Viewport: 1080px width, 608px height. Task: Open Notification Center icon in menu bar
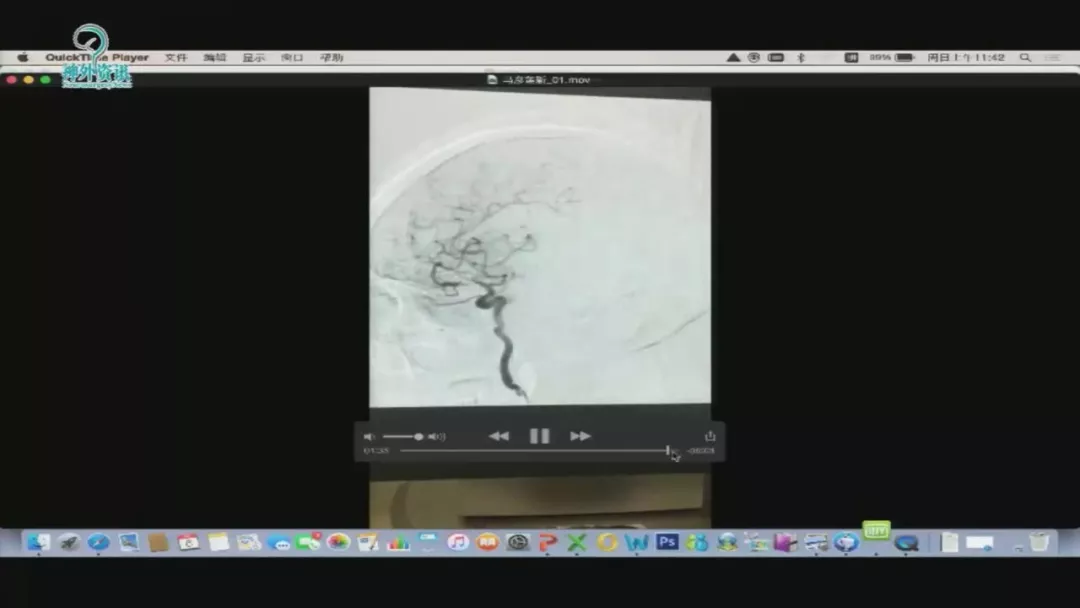(x=1052, y=58)
